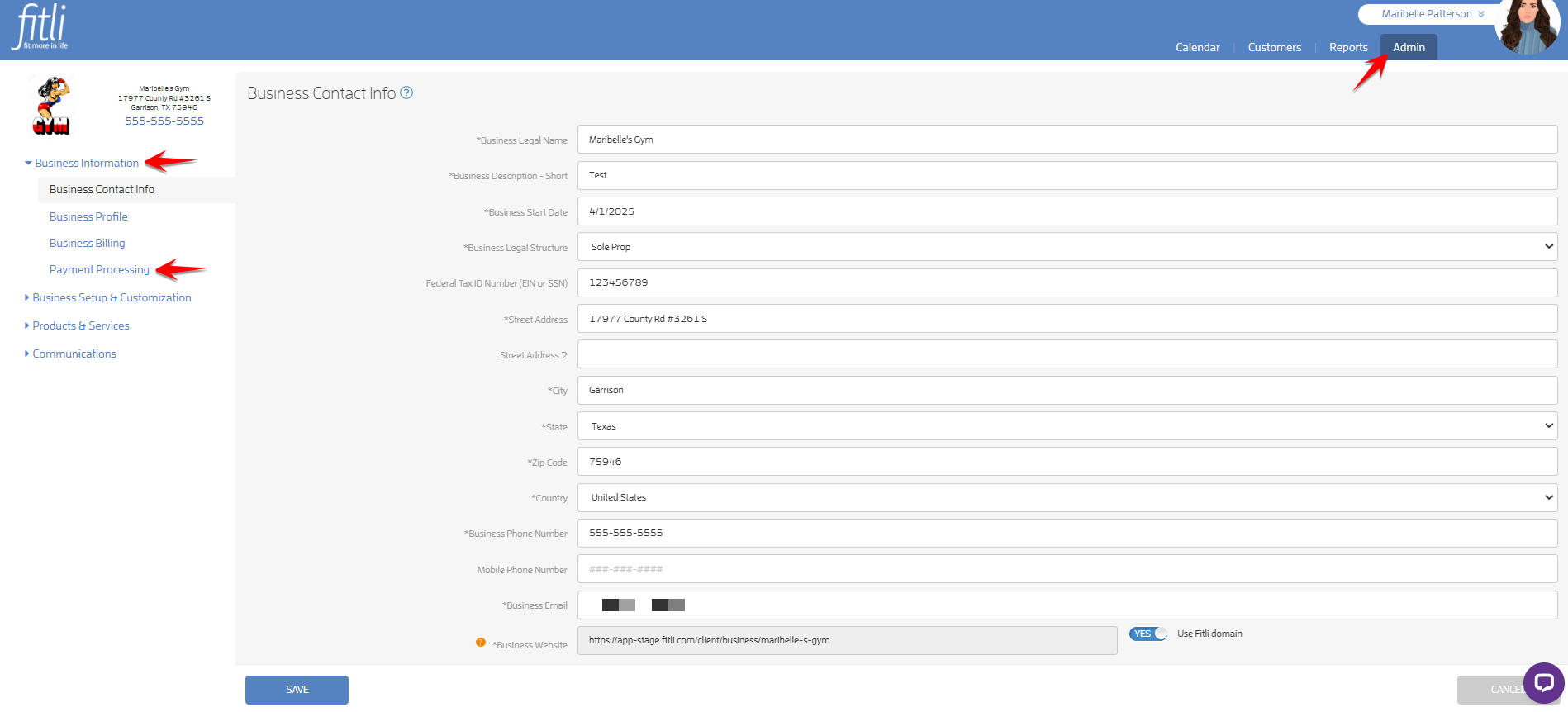Click the City field showing Garrison
The image size is (1568, 712).
pos(1067,390)
